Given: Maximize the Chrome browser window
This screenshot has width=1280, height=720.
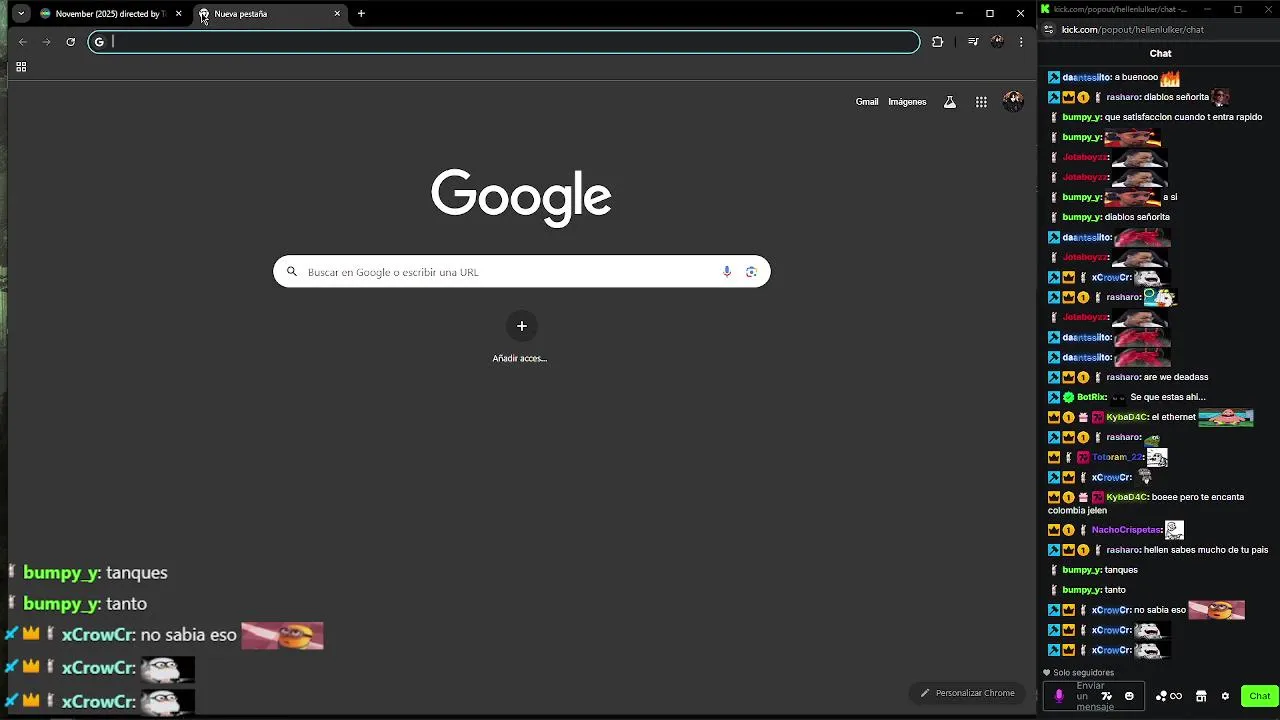Looking at the screenshot, I should click(990, 13).
